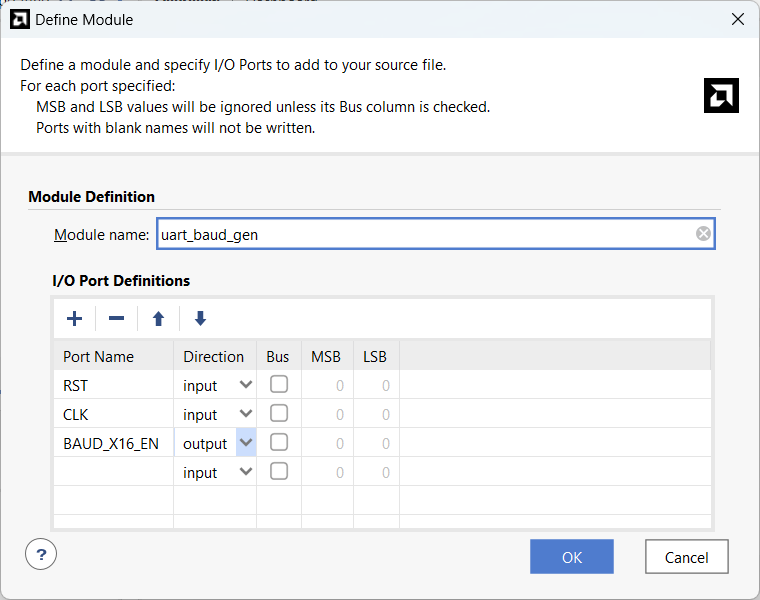Click the Module name text field
Image resolution: width=760 pixels, height=600 pixels.
(435, 234)
